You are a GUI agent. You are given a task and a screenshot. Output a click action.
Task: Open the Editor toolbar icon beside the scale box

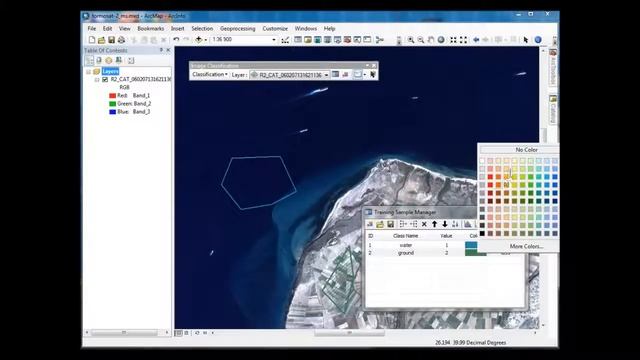(285, 40)
